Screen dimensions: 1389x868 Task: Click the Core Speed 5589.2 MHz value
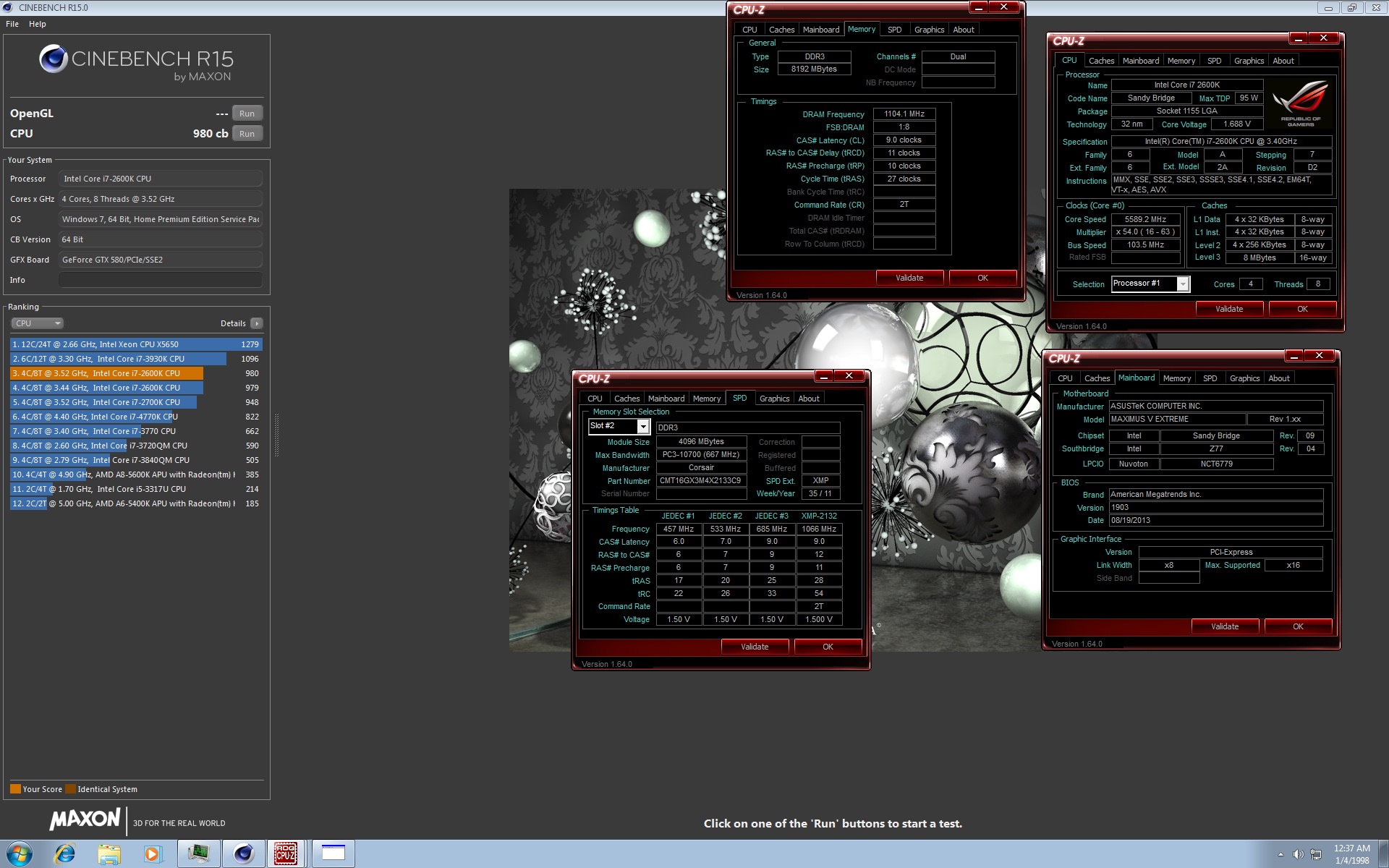click(x=1145, y=219)
